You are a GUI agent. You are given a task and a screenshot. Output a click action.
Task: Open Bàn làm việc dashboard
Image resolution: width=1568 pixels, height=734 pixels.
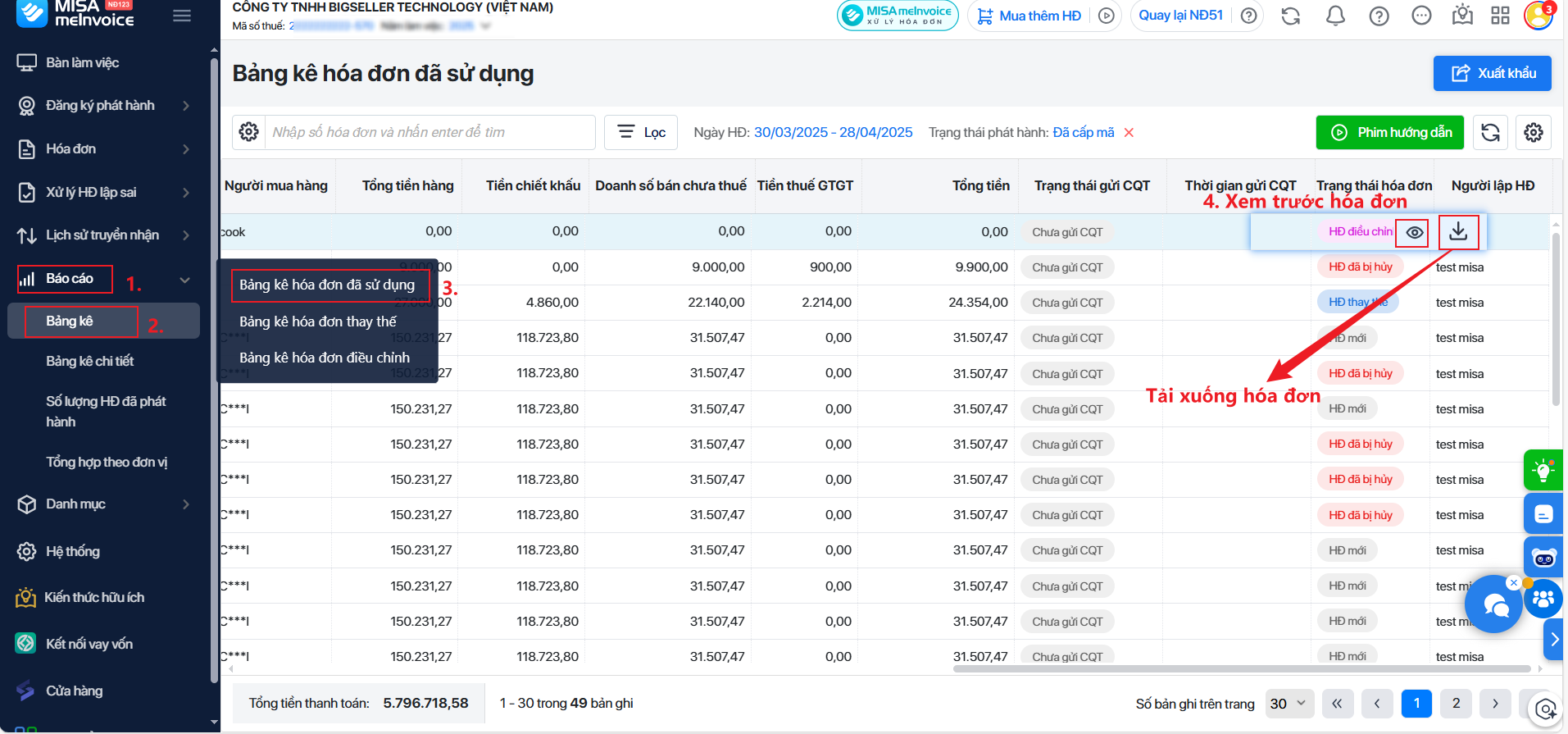coord(82,62)
